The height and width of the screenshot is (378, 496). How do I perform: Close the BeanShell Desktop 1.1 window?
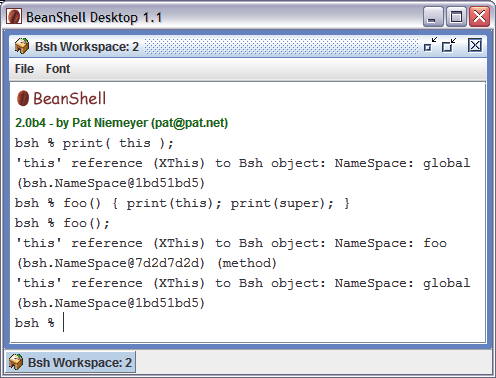[479, 16]
